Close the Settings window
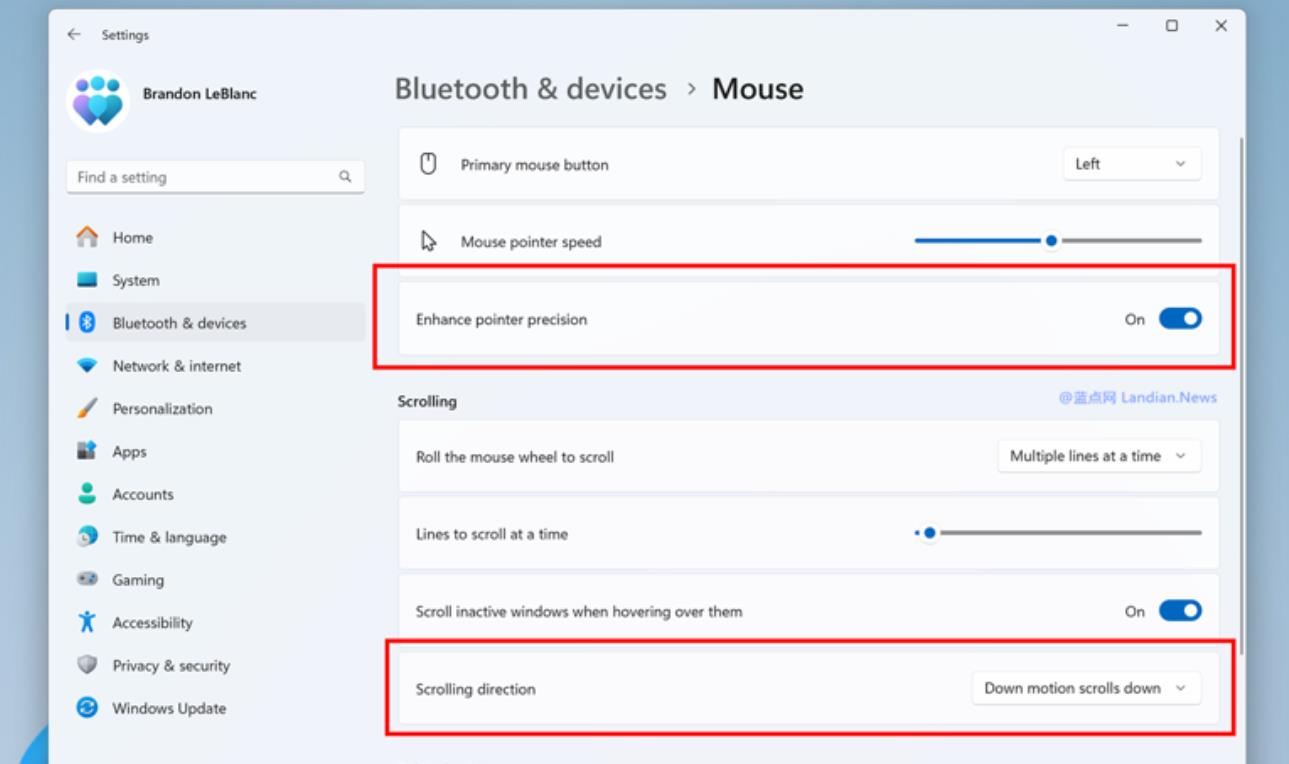 click(x=1221, y=27)
